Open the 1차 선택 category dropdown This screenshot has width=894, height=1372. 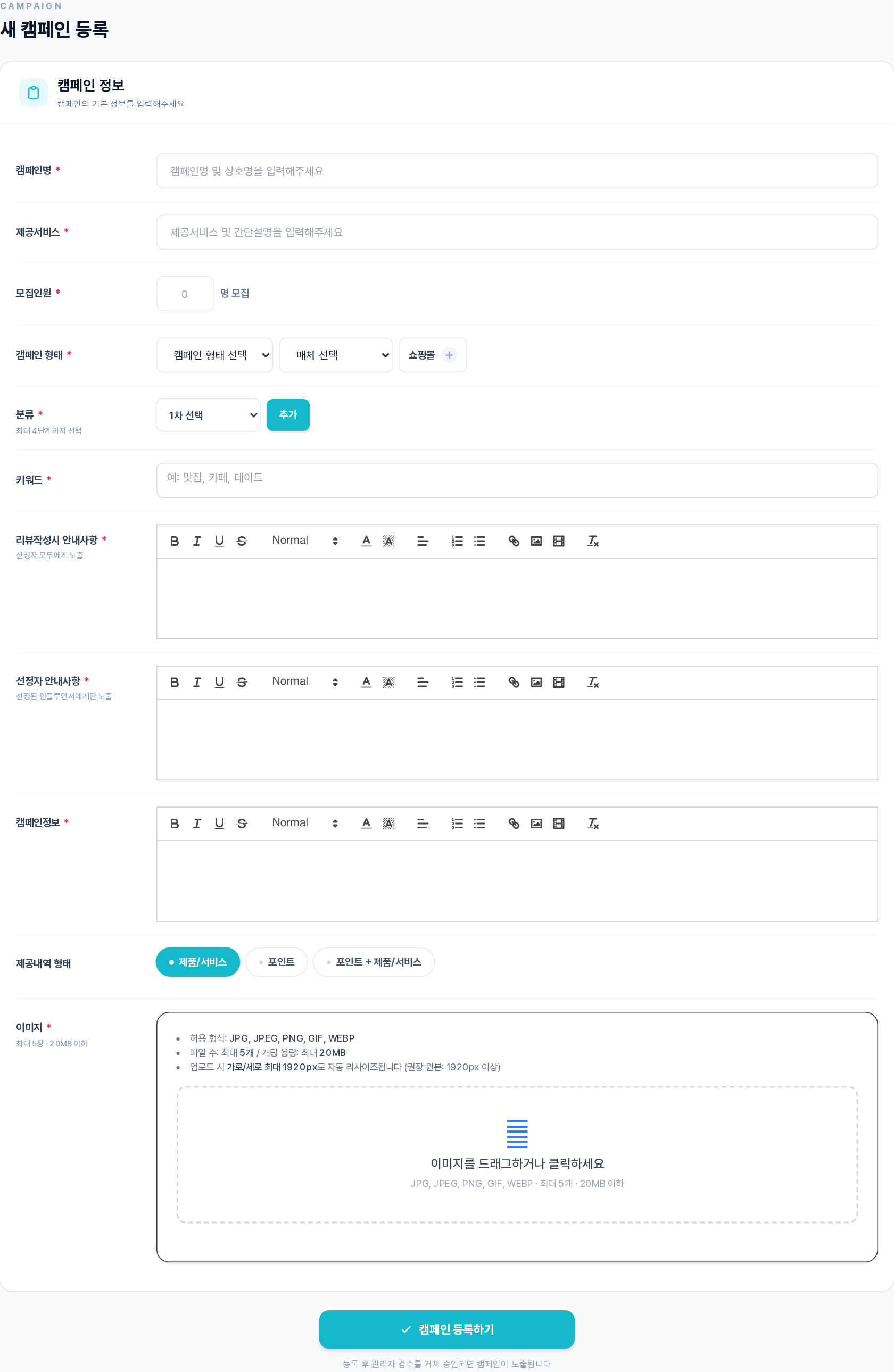(208, 415)
